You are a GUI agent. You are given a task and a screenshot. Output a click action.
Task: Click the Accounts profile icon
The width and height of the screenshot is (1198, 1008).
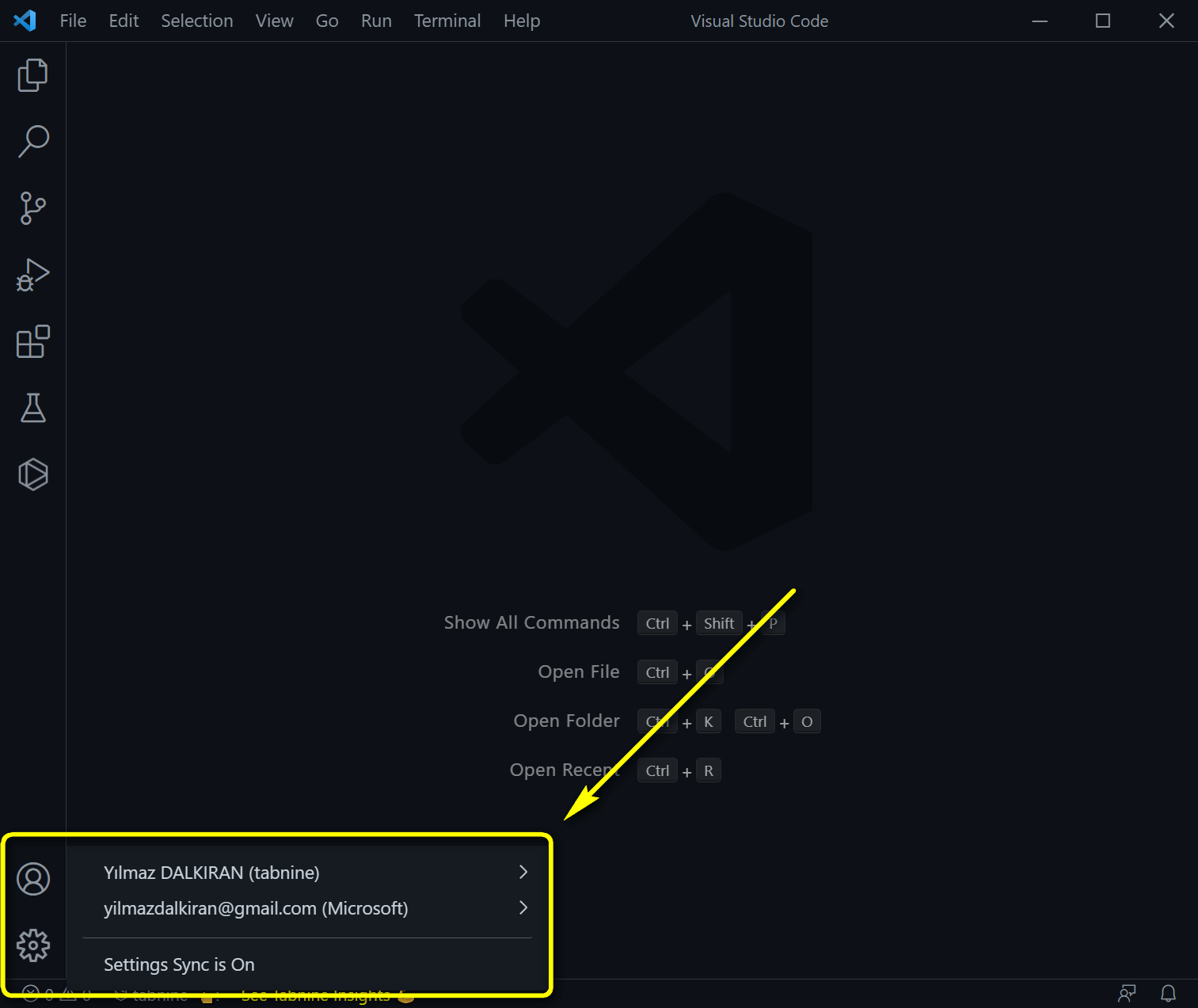pyautogui.click(x=32, y=879)
